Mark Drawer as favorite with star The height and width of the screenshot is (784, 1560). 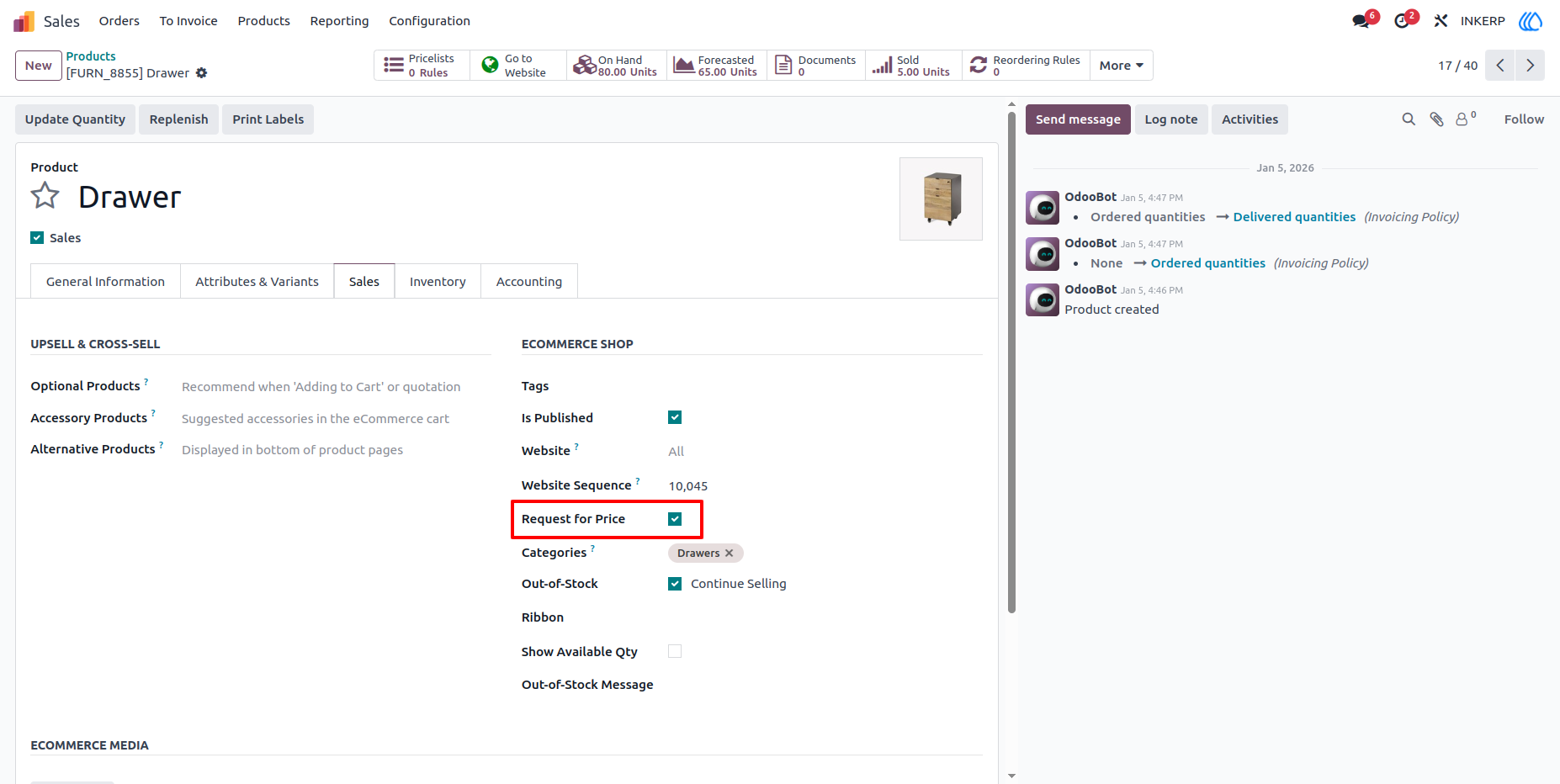45,196
